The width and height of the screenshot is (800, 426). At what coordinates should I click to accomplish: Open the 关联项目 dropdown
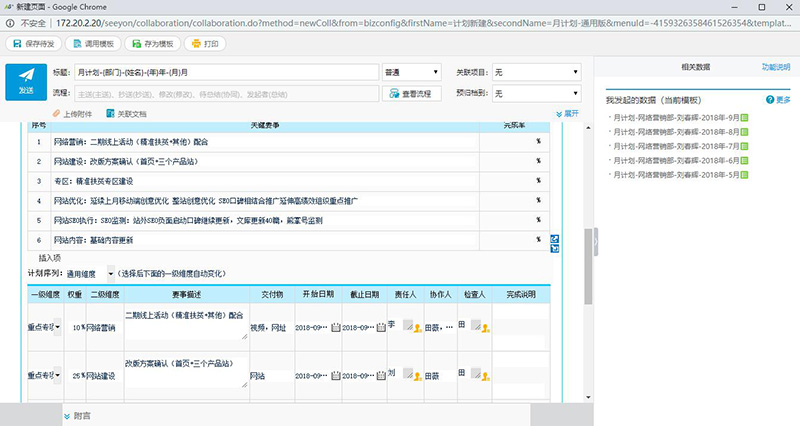(538, 73)
